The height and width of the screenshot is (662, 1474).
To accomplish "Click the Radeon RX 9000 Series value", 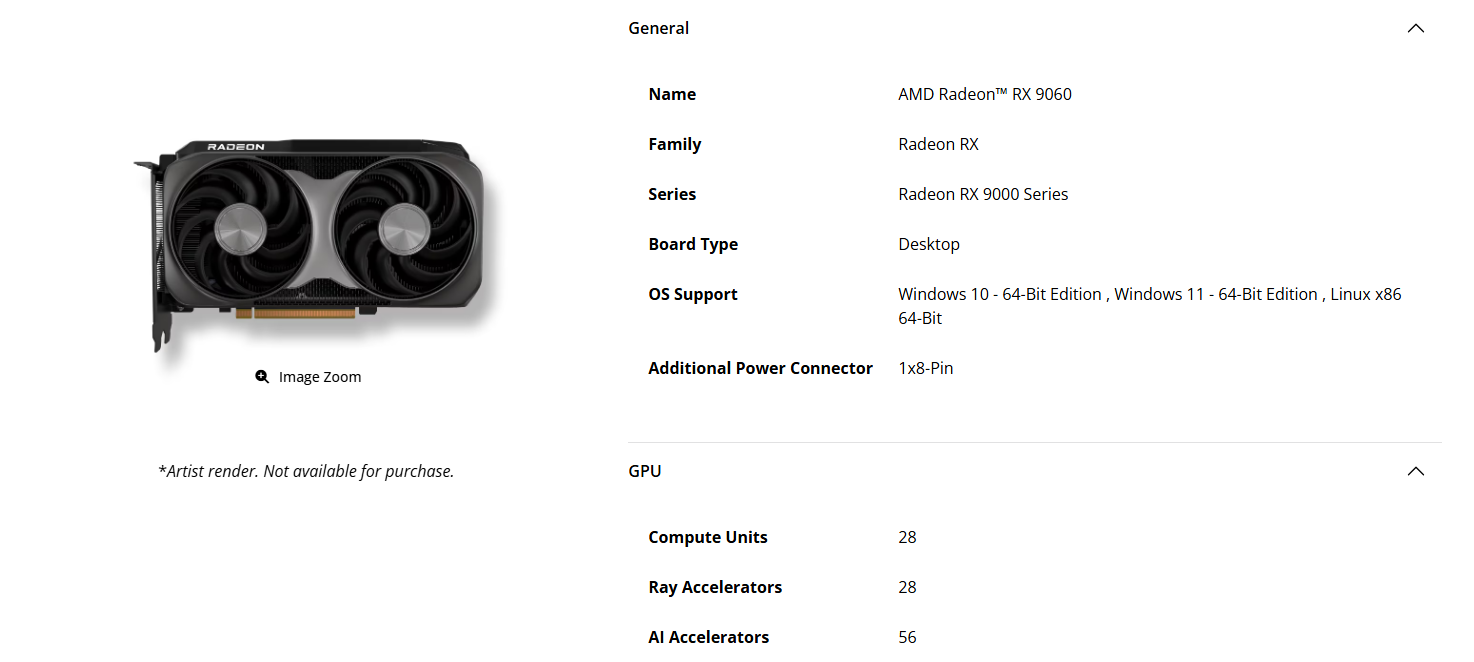I will click(x=983, y=194).
